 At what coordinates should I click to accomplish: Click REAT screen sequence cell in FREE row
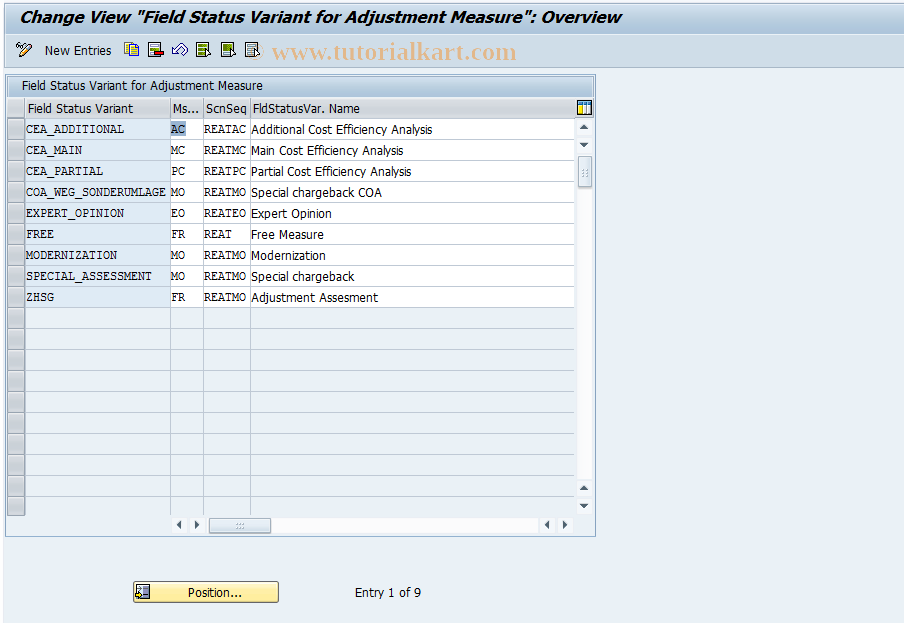click(x=227, y=235)
